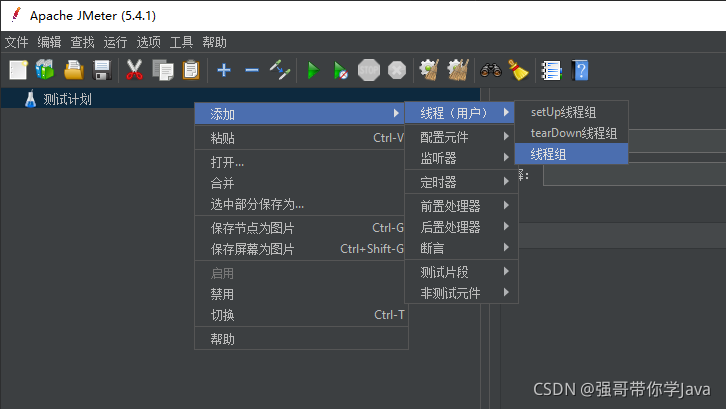Expand the 定时器 submenu
726x409 pixels.
[x=462, y=182]
